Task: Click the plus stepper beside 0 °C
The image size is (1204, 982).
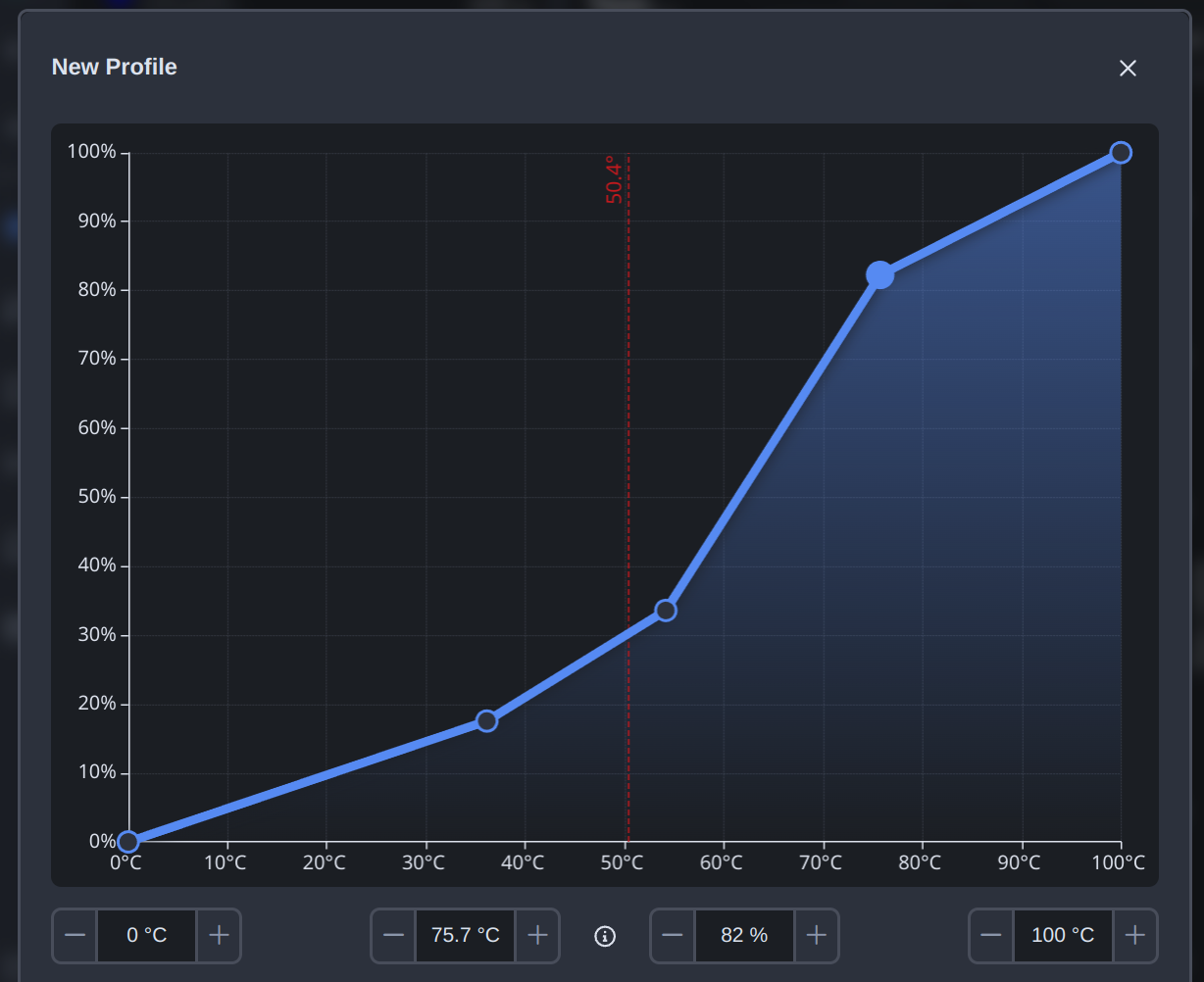Action: (x=219, y=936)
